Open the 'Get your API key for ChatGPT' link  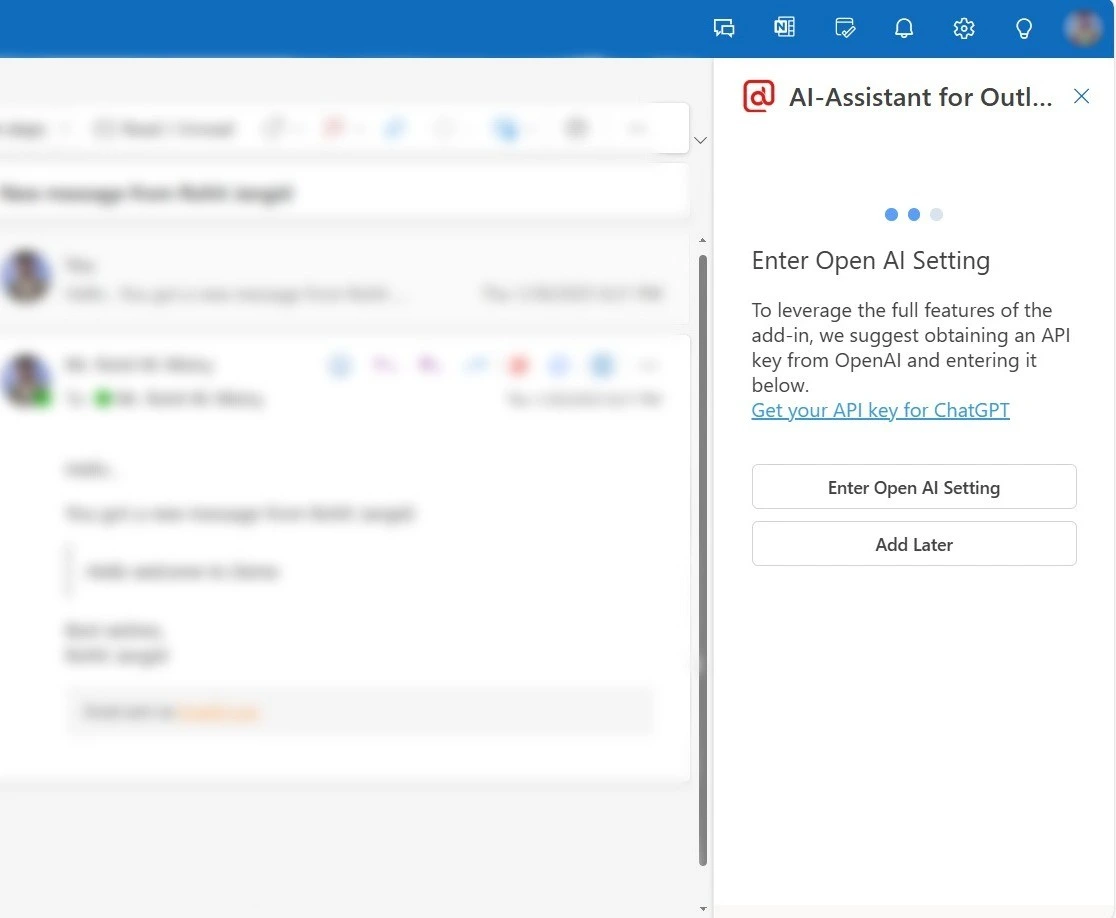[880, 411]
